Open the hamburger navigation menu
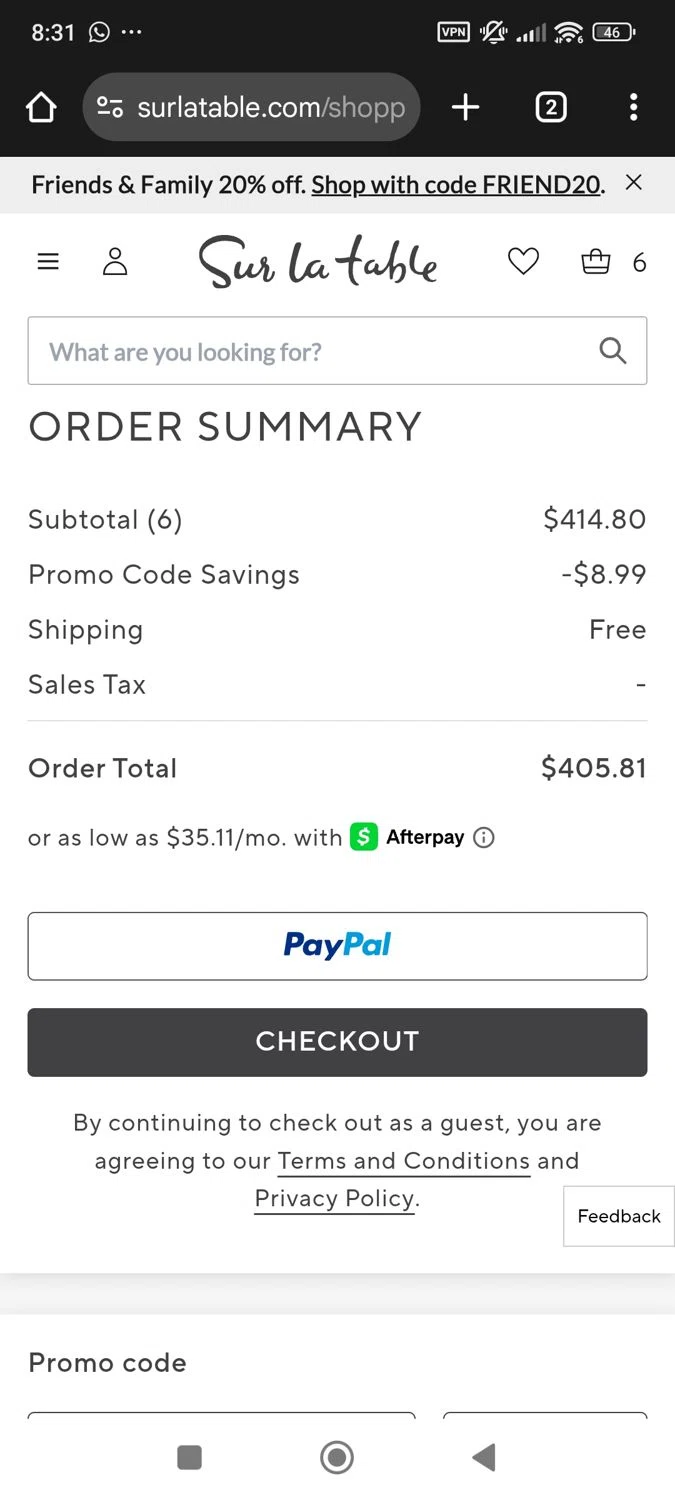The width and height of the screenshot is (675, 1500). click(48, 262)
